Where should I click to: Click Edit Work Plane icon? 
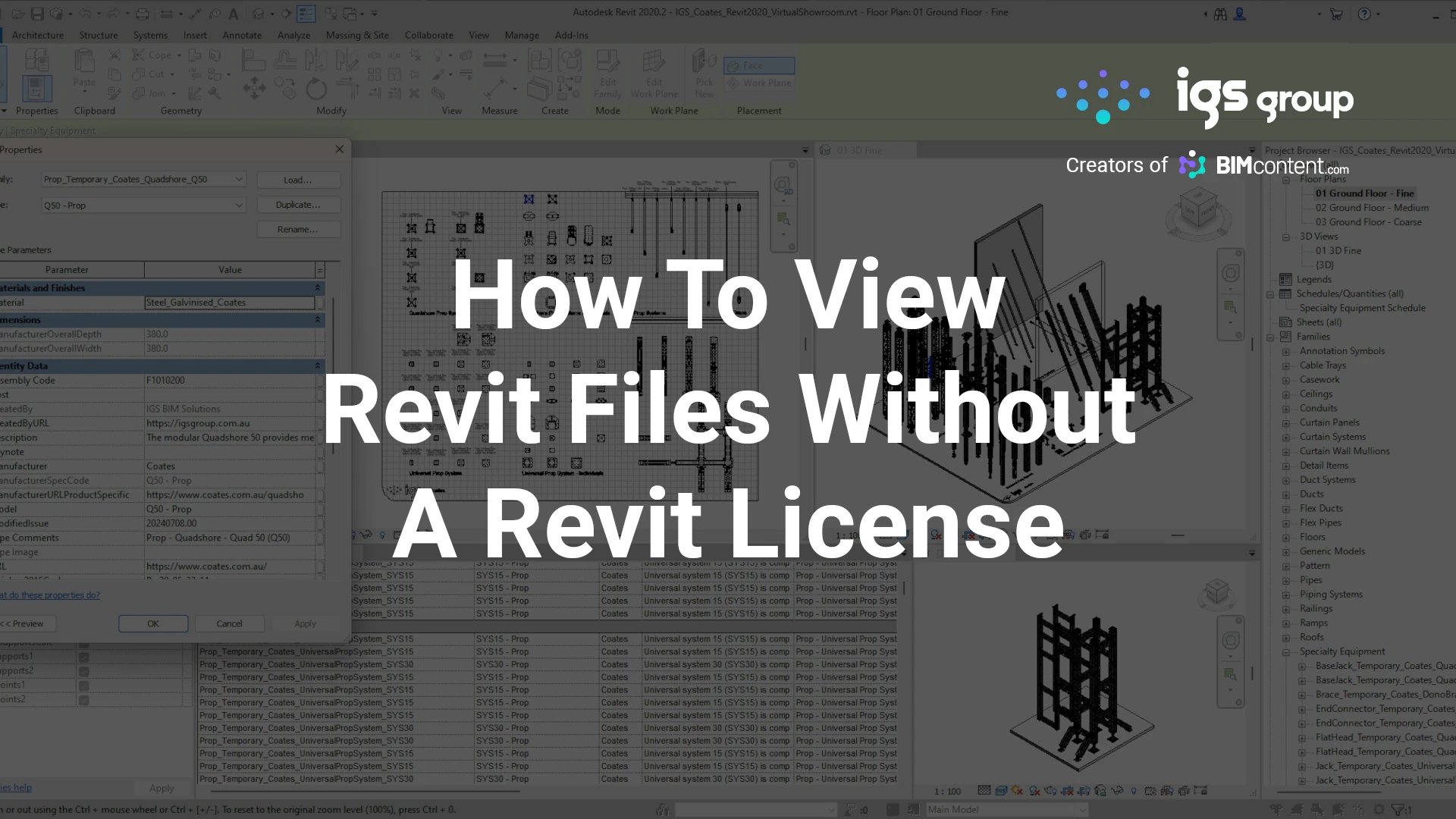pos(654,74)
